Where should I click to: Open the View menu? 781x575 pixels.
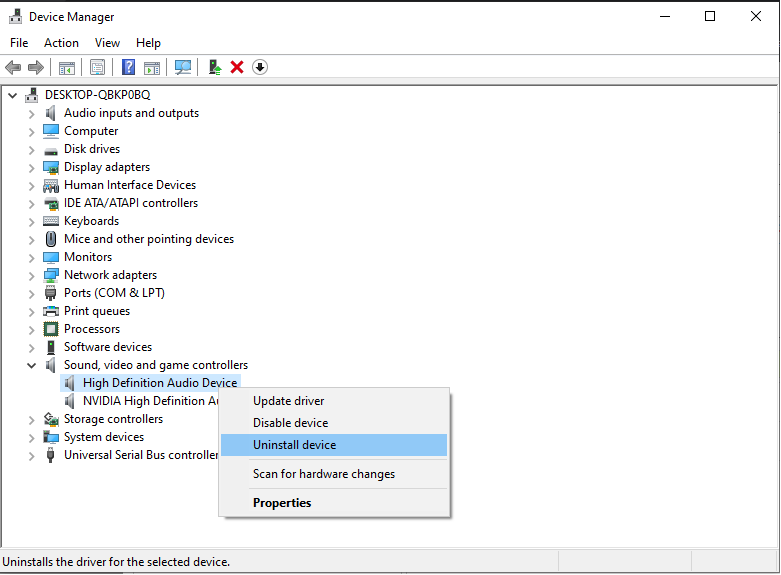tap(107, 43)
